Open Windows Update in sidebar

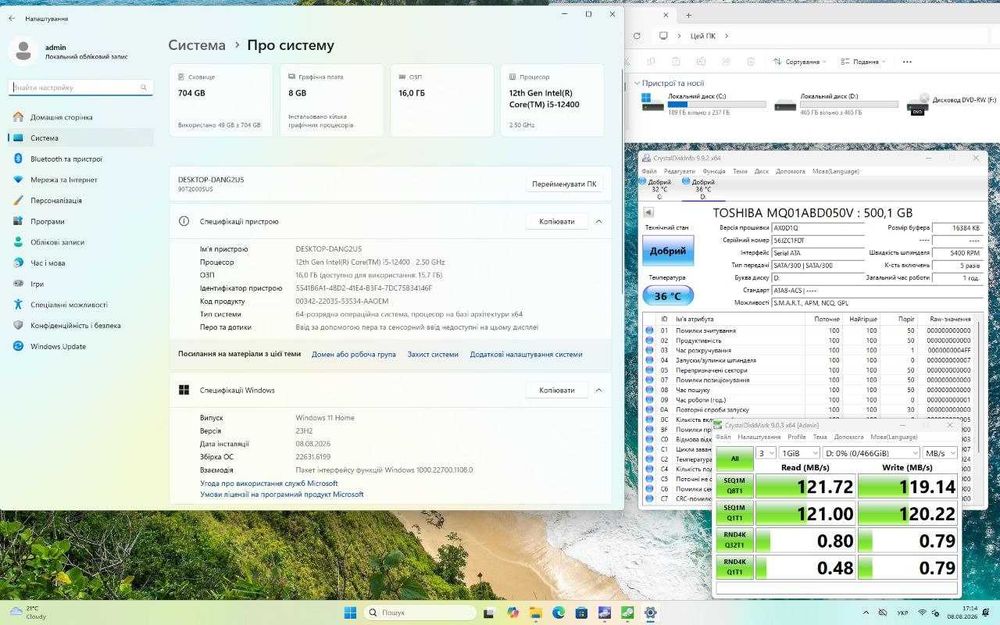[x=58, y=346]
